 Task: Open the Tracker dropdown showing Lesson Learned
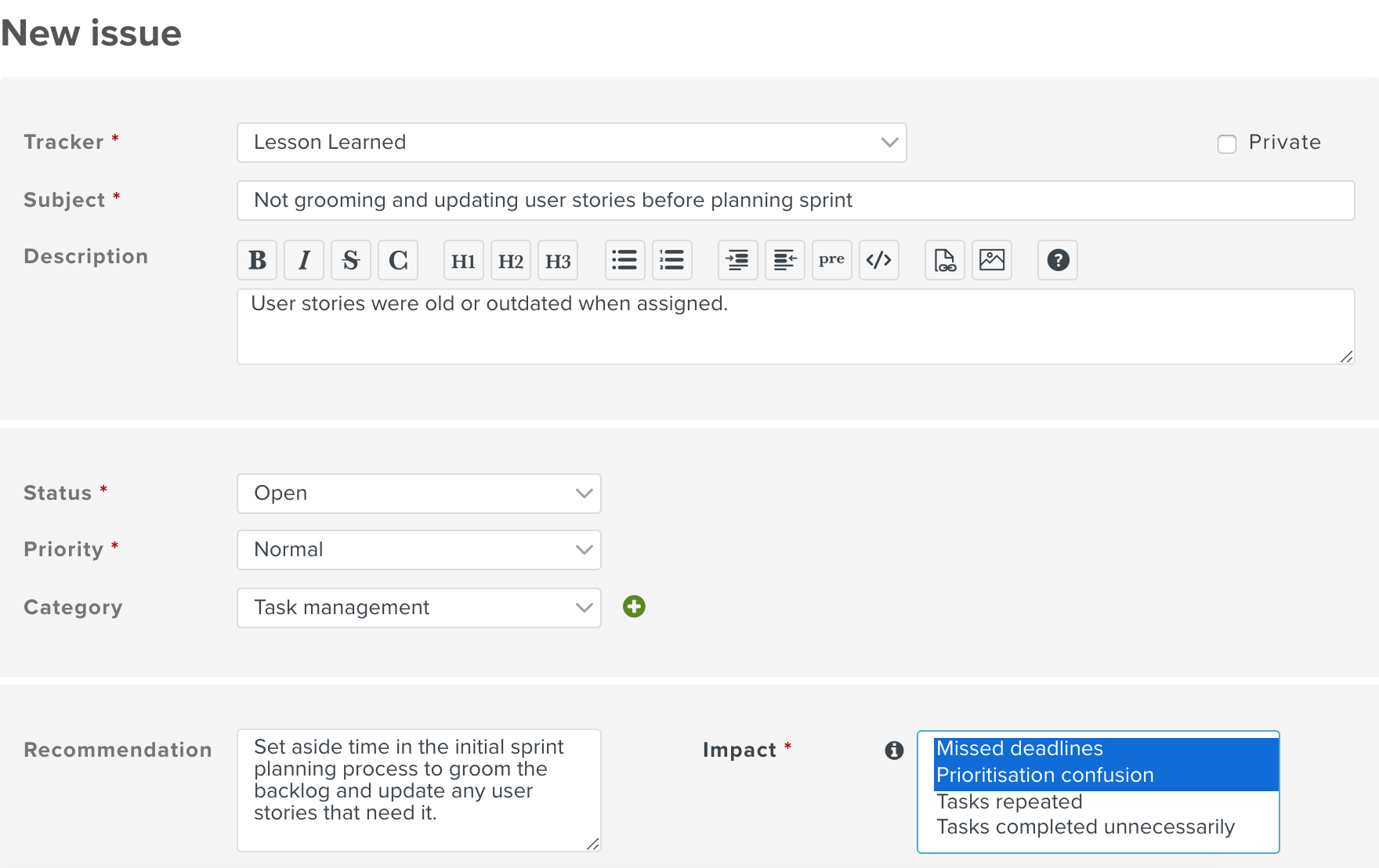tap(572, 143)
